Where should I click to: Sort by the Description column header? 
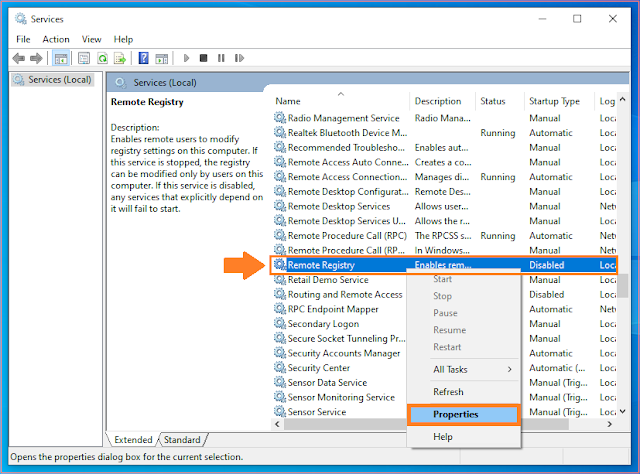point(442,101)
